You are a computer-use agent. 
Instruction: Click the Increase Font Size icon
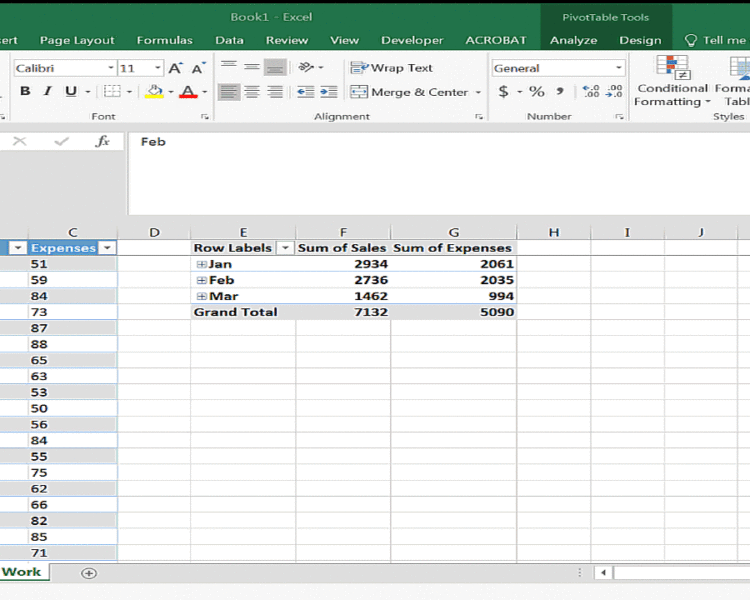click(176, 68)
